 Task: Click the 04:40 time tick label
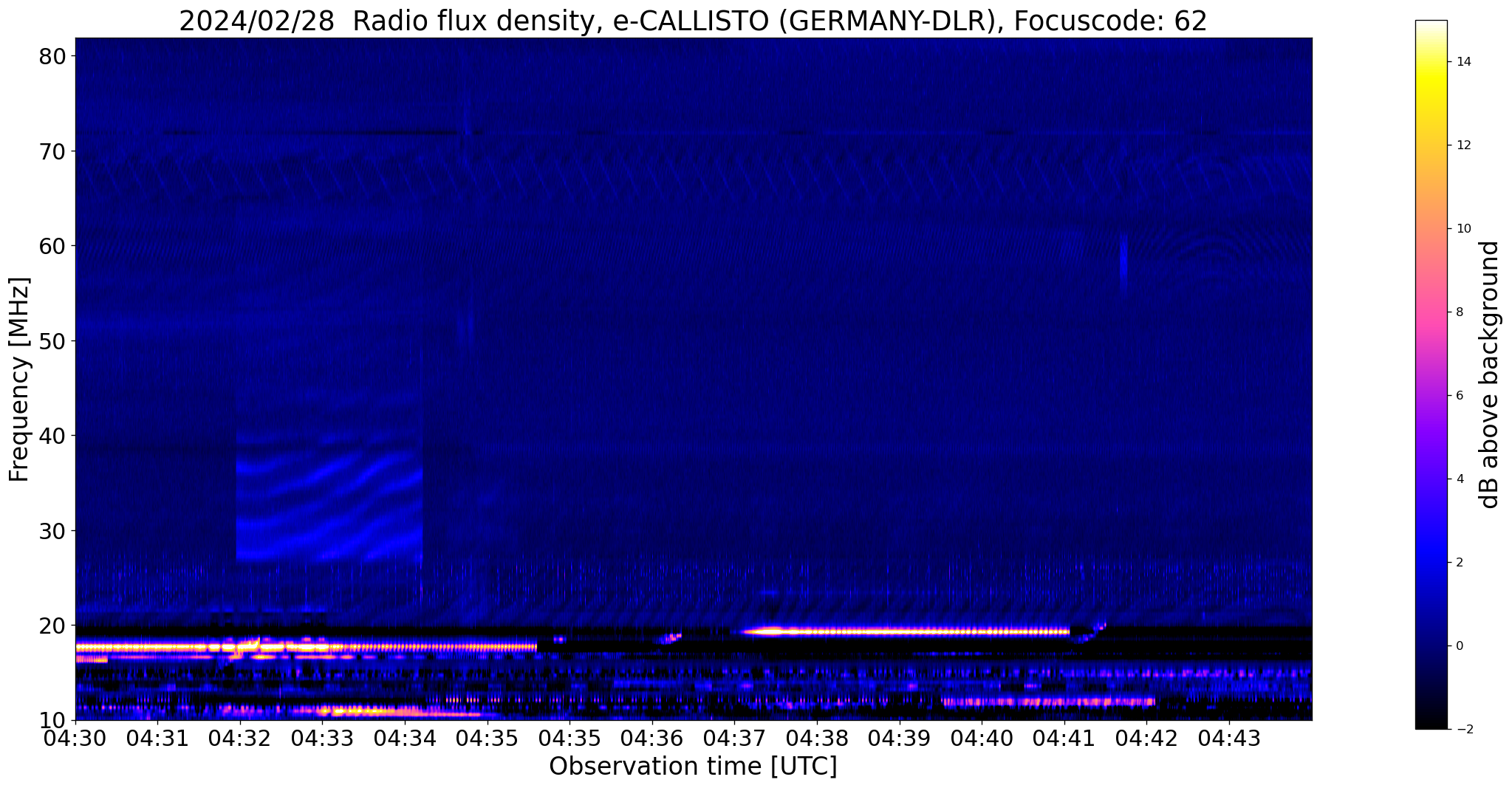982,738
